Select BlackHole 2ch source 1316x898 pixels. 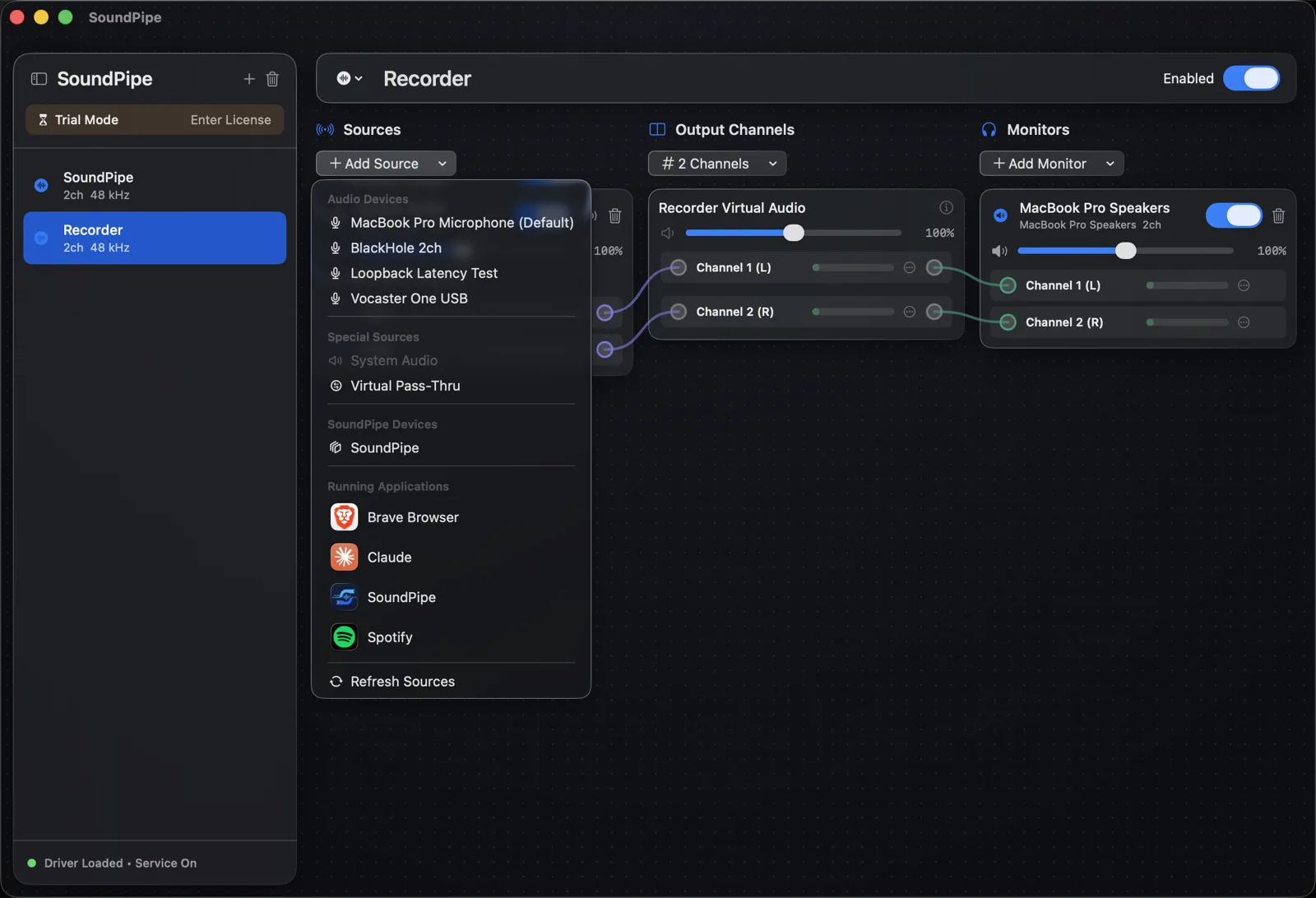point(451,248)
